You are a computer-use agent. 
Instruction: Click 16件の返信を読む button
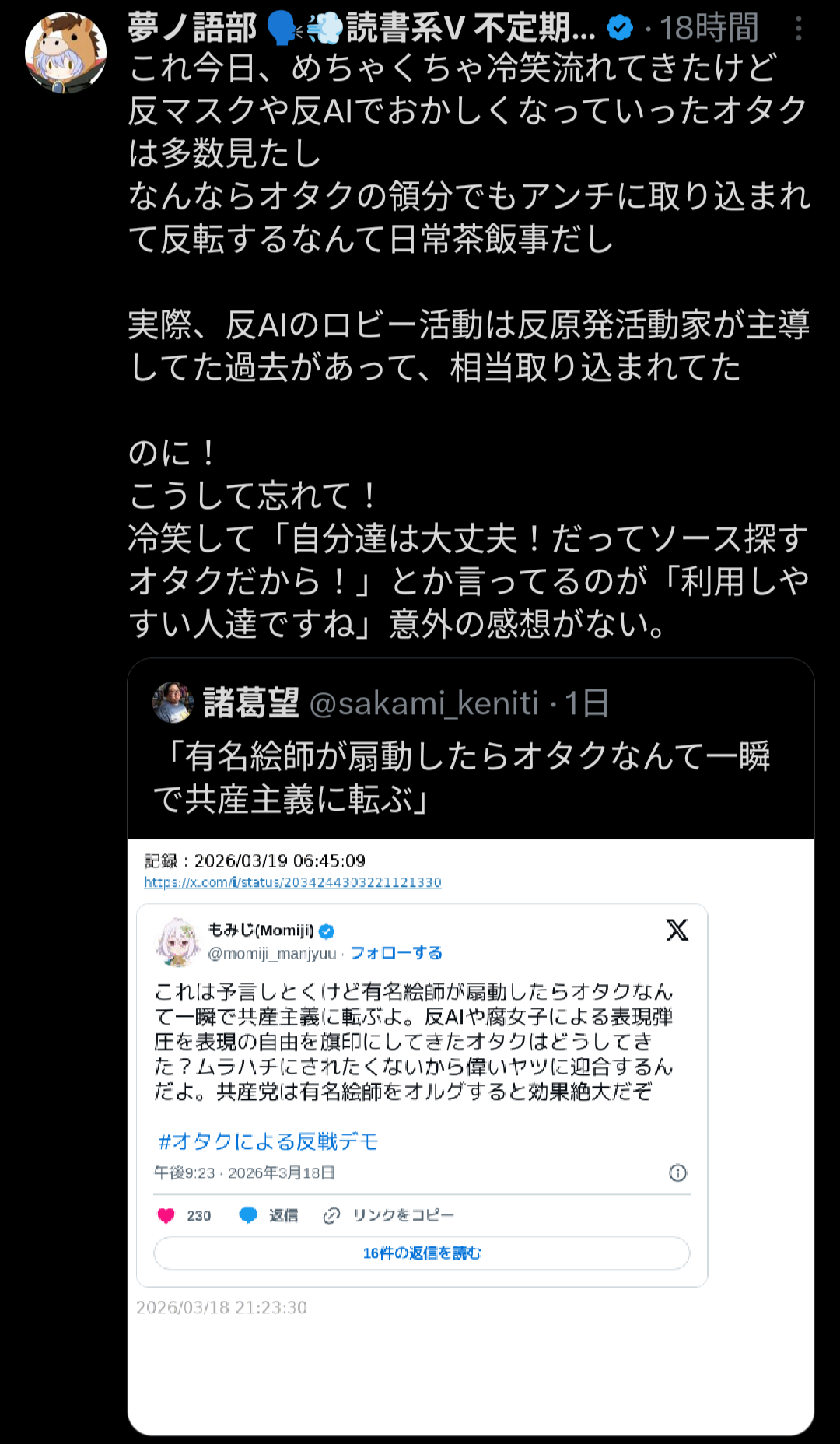[422, 1253]
